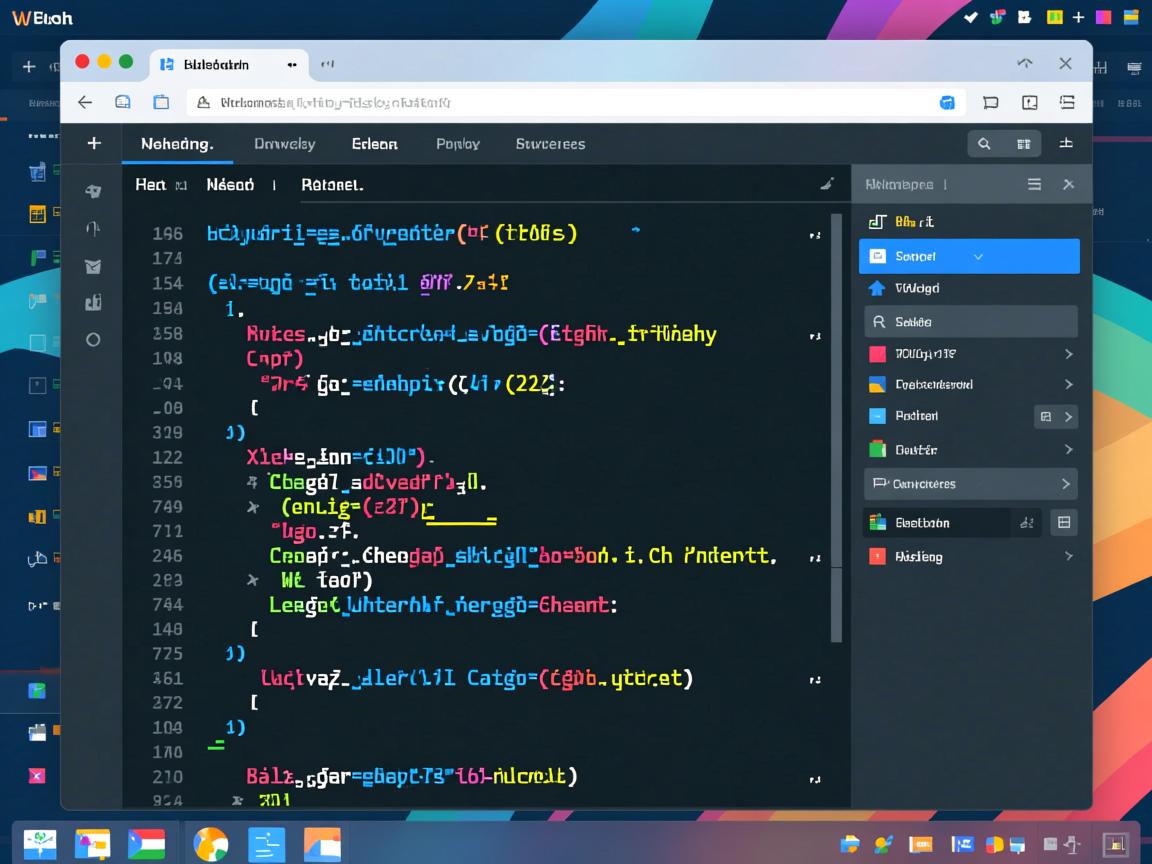Click the browser back arrow
Screen dimensions: 1152x864
[x=85, y=102]
